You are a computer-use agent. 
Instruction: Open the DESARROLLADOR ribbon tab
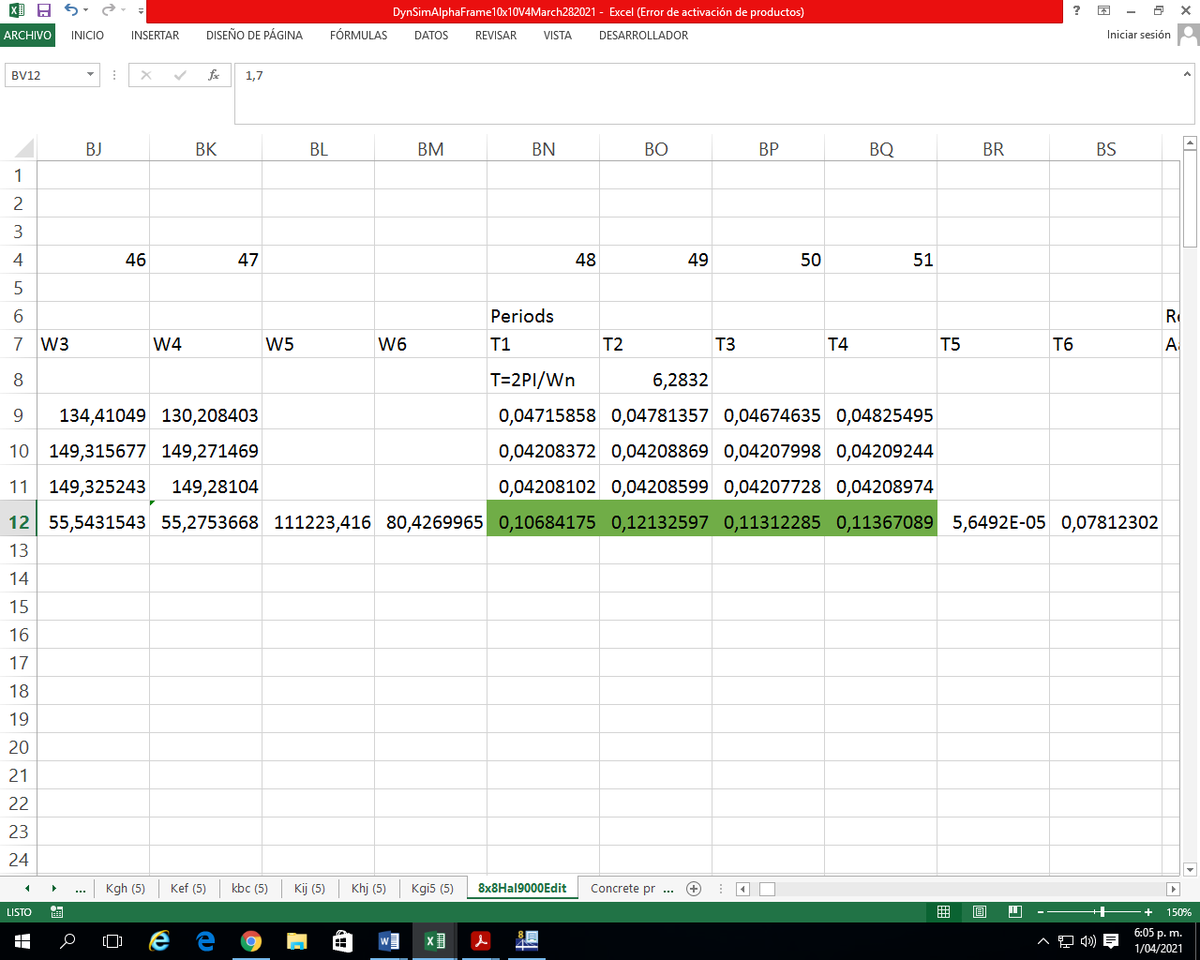click(643, 35)
